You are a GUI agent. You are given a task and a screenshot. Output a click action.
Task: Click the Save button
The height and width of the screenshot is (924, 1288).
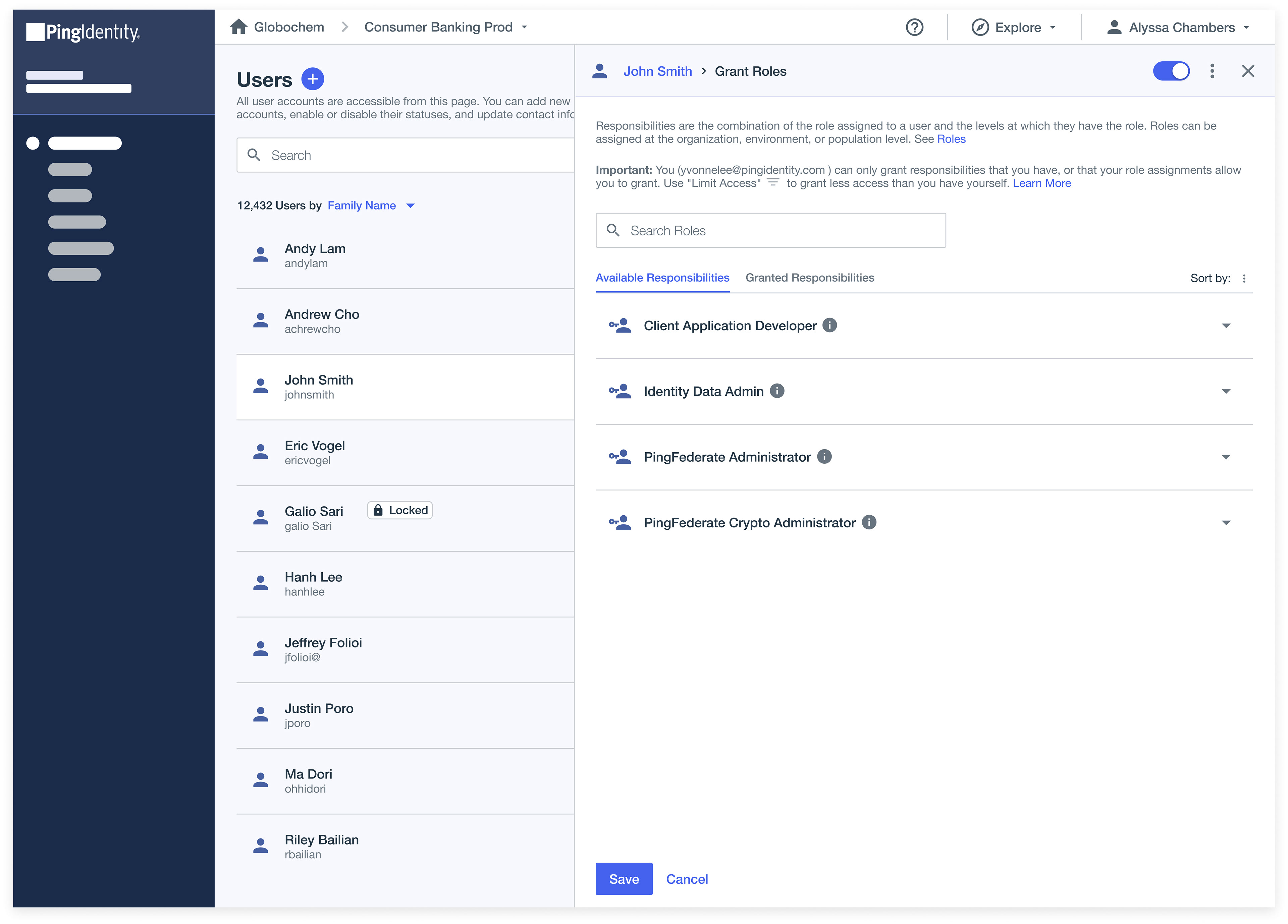point(624,879)
